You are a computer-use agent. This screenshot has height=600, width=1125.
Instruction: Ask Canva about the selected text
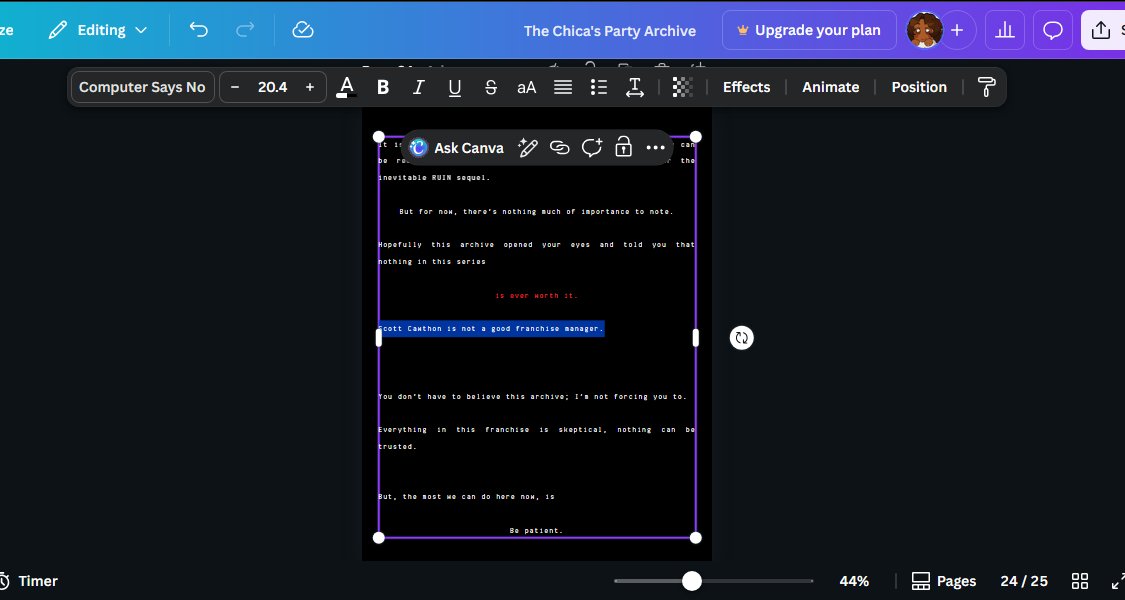tap(456, 148)
